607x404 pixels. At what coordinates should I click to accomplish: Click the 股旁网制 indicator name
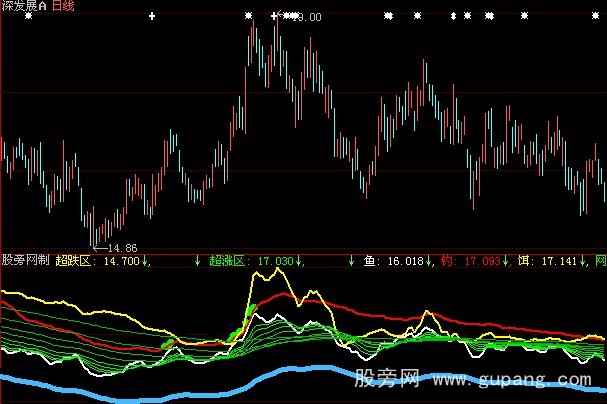pos(25,261)
